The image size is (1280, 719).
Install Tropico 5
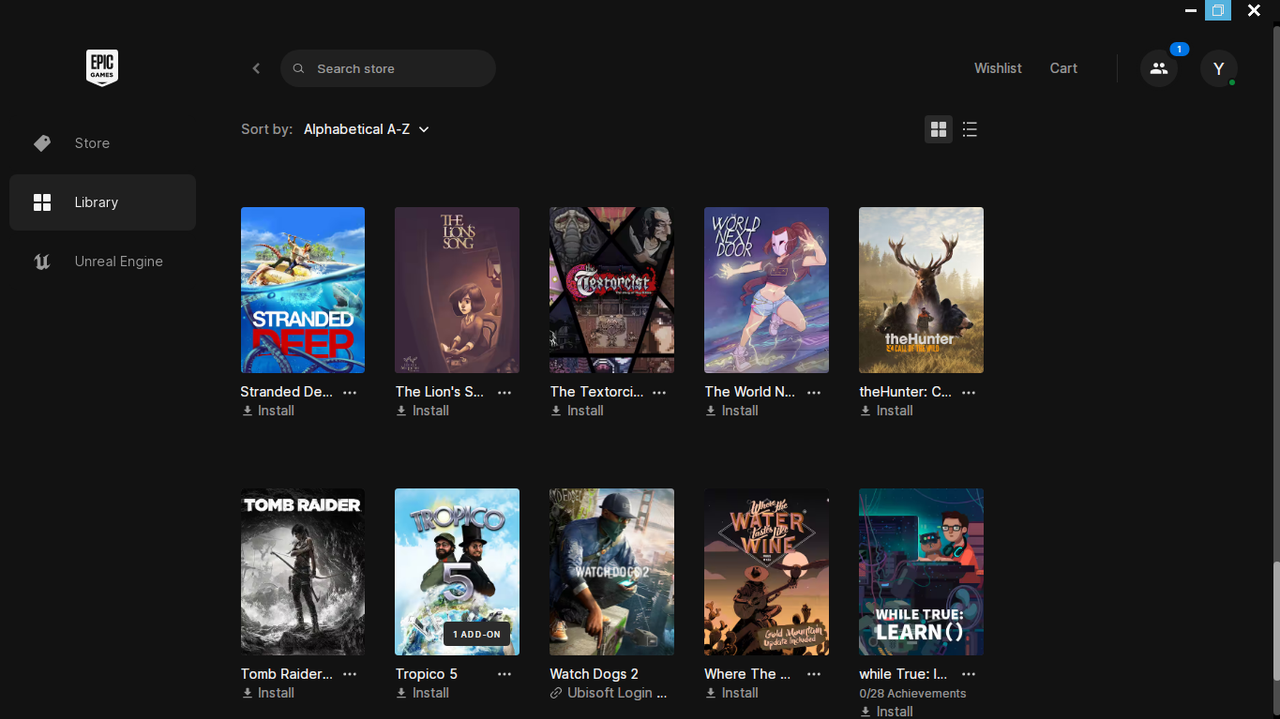tap(423, 693)
